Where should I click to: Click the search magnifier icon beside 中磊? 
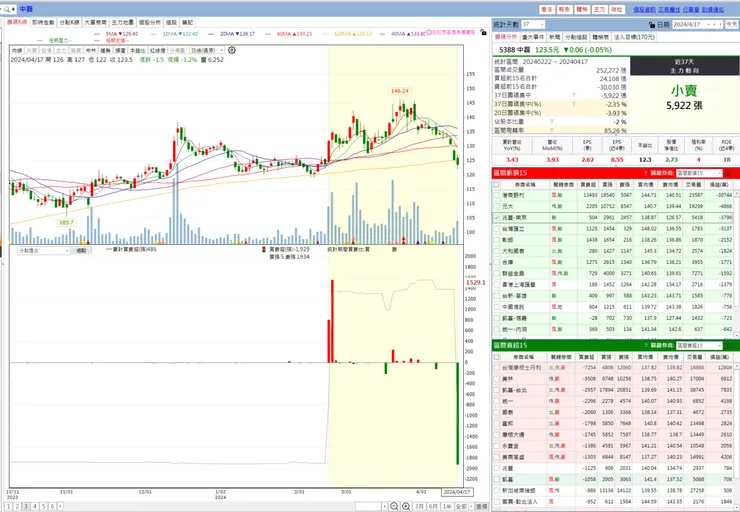pyautogui.click(x=7, y=9)
